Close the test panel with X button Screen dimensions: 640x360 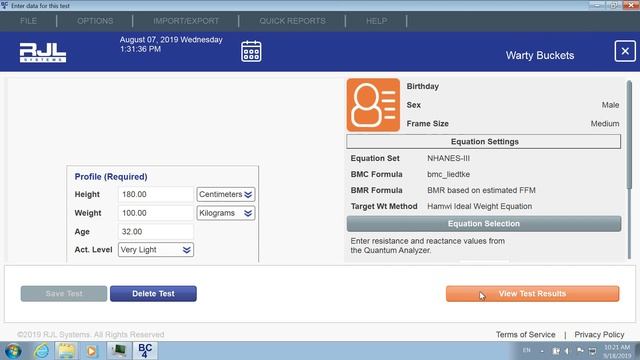[625, 51]
